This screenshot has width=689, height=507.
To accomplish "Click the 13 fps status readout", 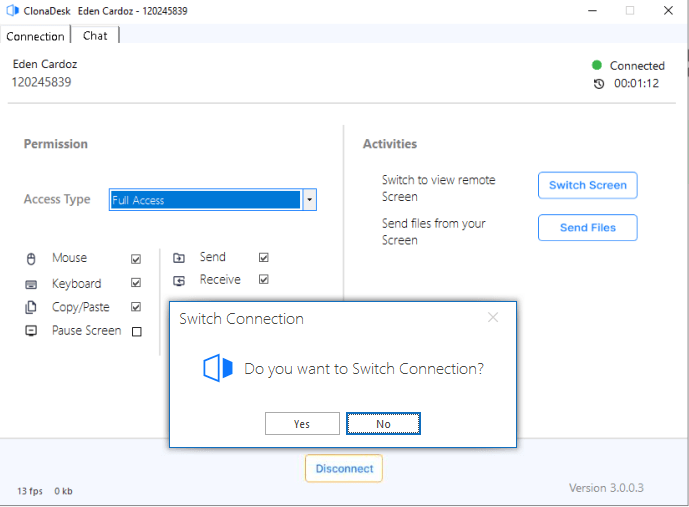I will pos(30,491).
